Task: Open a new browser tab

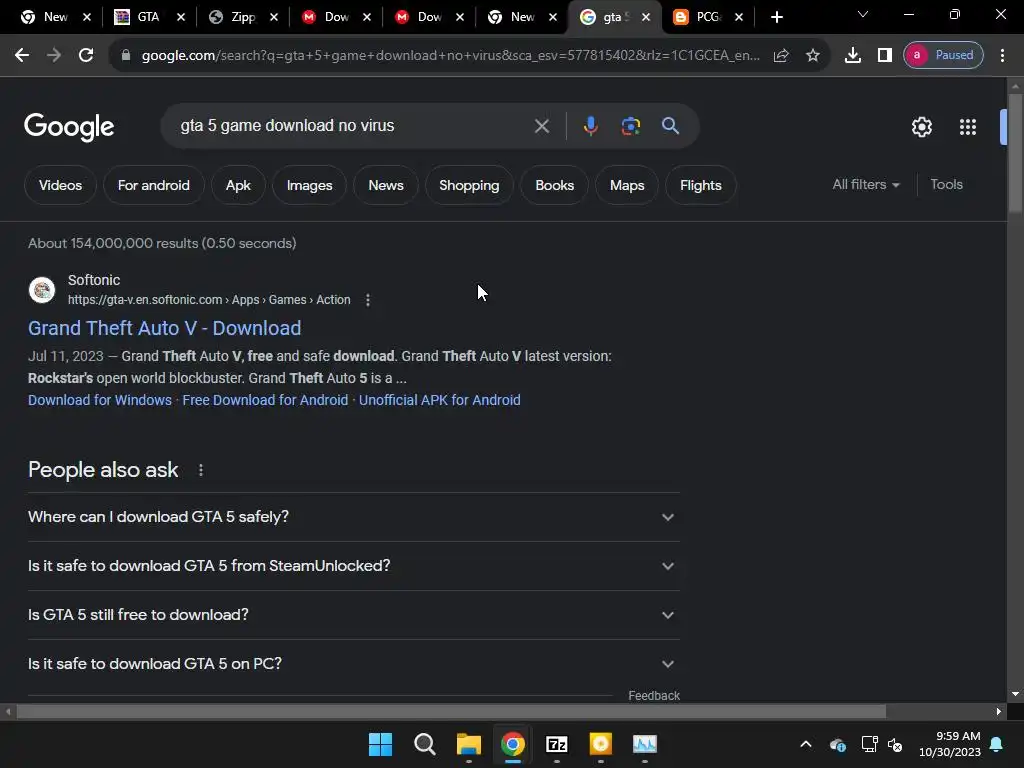Action: 776,17
